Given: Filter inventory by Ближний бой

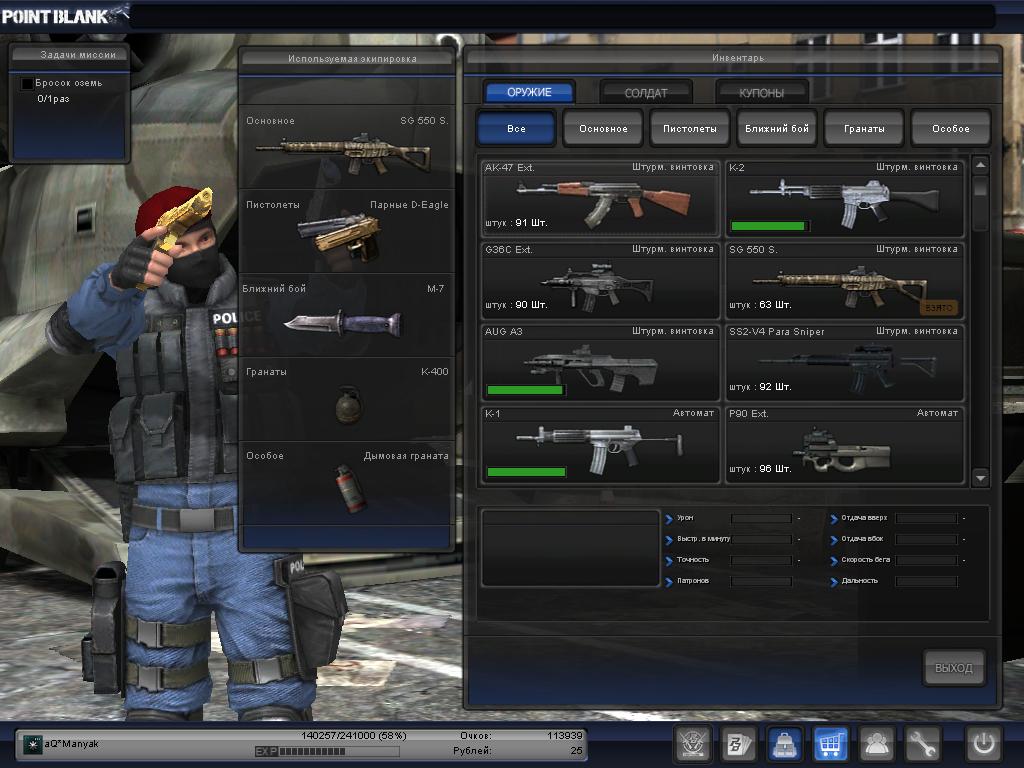Looking at the screenshot, I should coord(776,128).
